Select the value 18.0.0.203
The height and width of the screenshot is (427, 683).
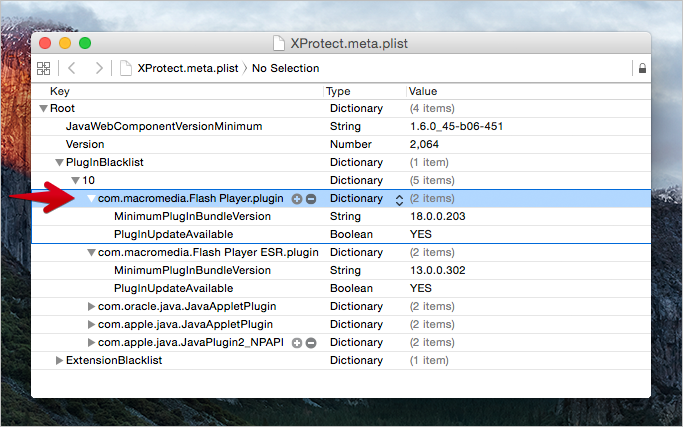tap(437, 217)
